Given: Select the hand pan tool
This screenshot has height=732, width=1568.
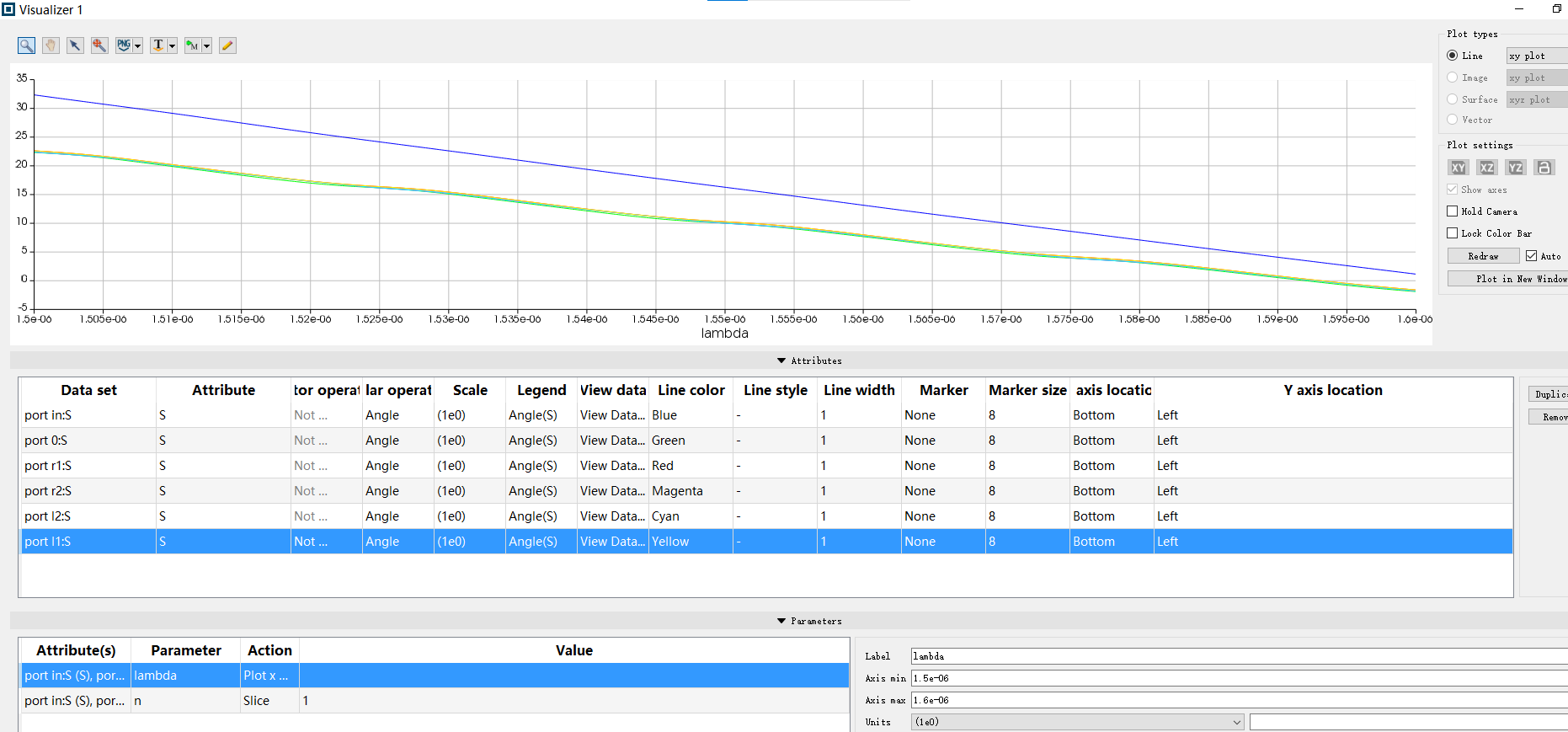Looking at the screenshot, I should coord(51,45).
